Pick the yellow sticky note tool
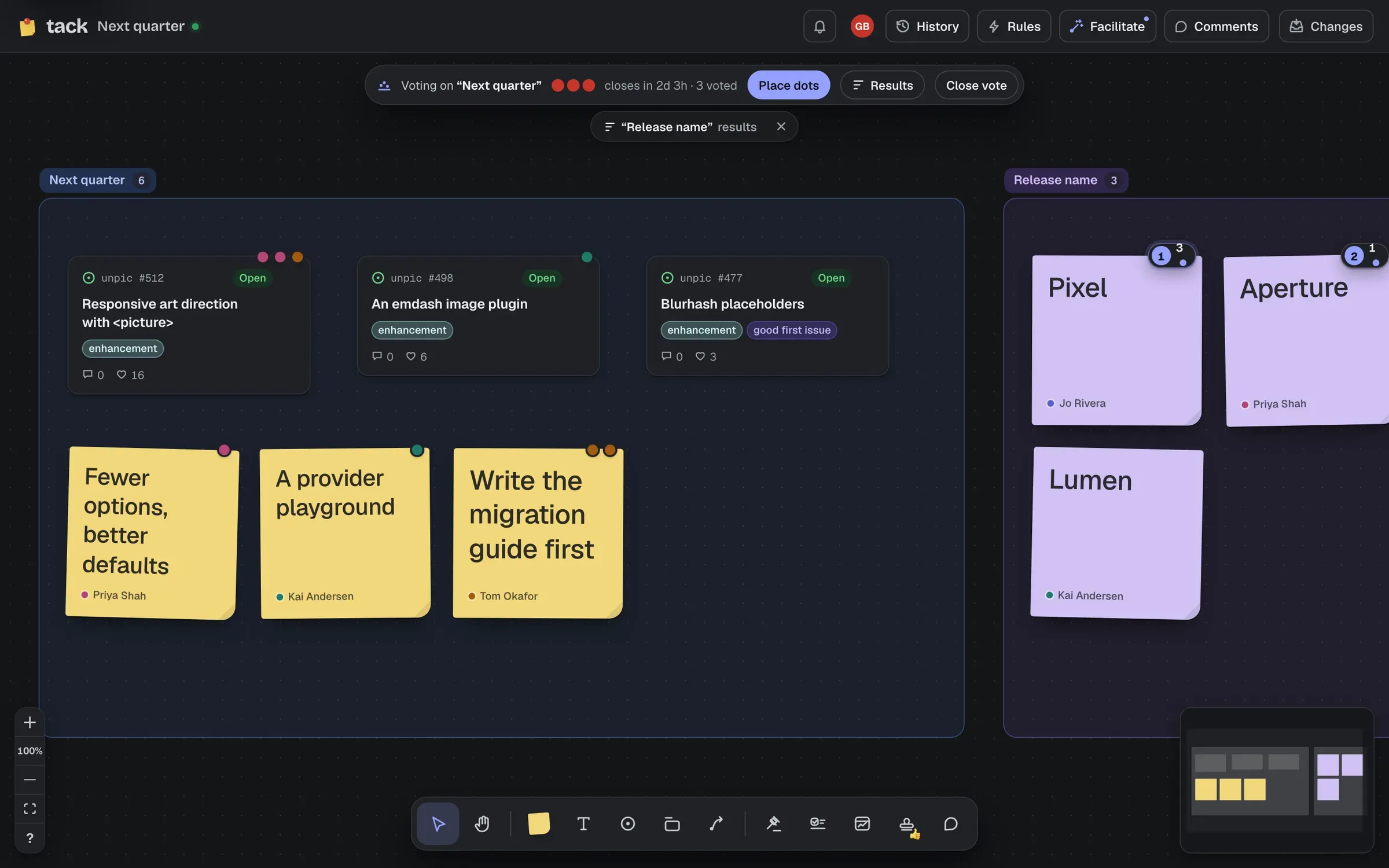Screen dimensions: 1389x868 [x=539, y=823]
